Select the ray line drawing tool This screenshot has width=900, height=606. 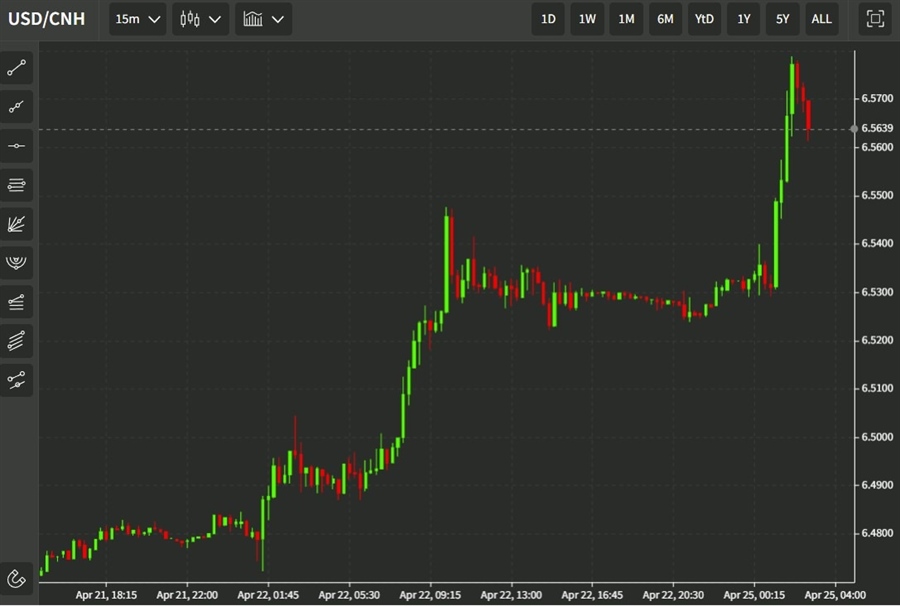tap(17, 107)
